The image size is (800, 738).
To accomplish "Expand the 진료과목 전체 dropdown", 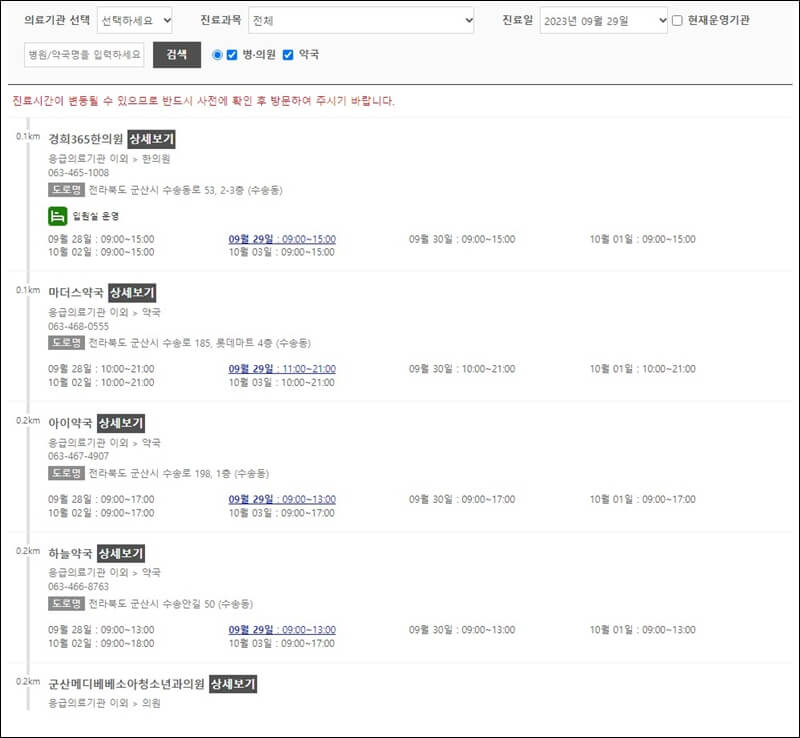I will [361, 20].
